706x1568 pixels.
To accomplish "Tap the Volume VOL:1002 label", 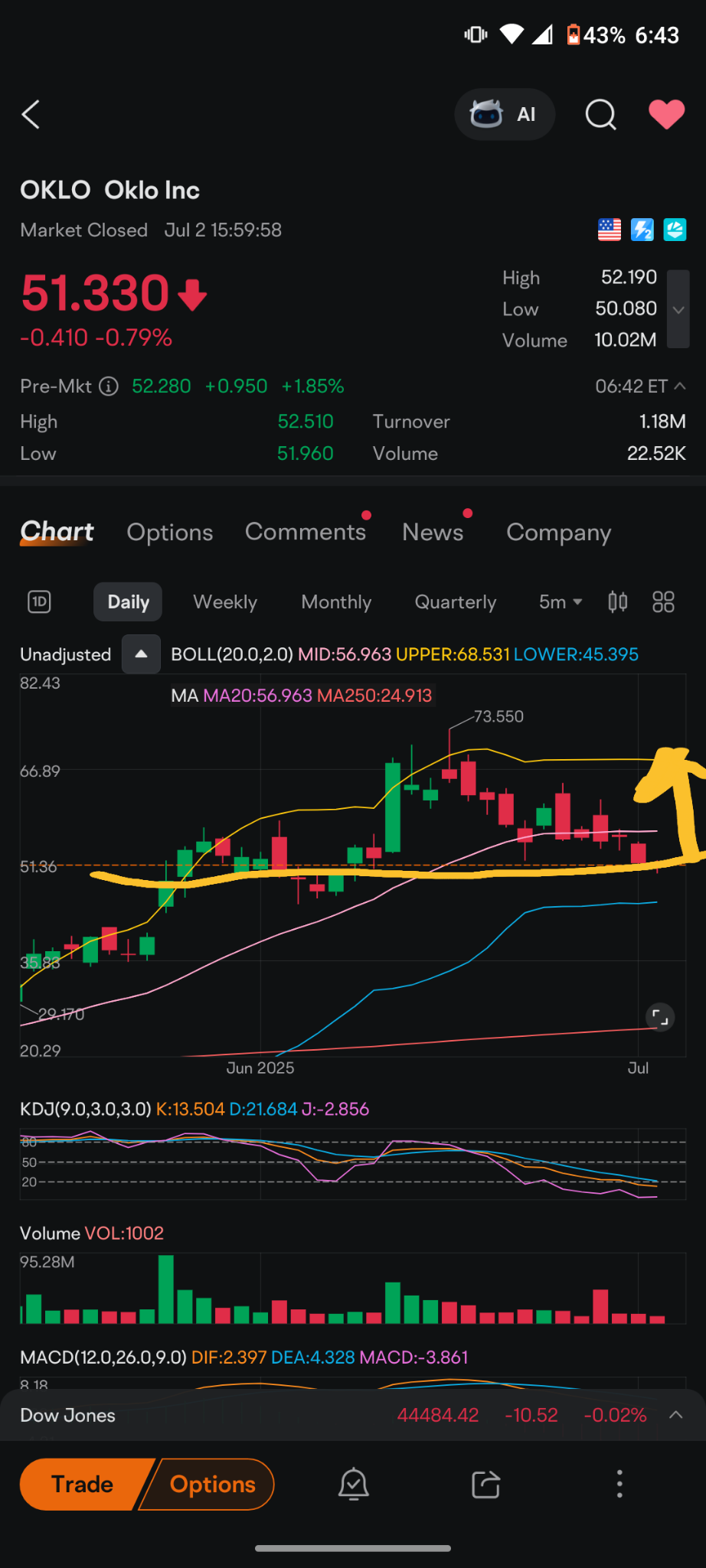I will pyautogui.click(x=92, y=1234).
